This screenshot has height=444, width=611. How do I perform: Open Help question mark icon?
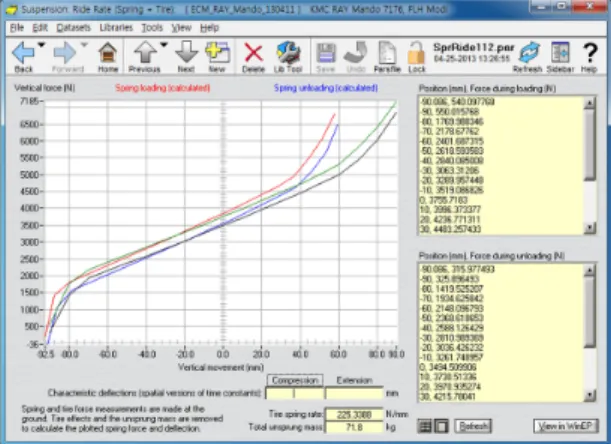[x=589, y=53]
